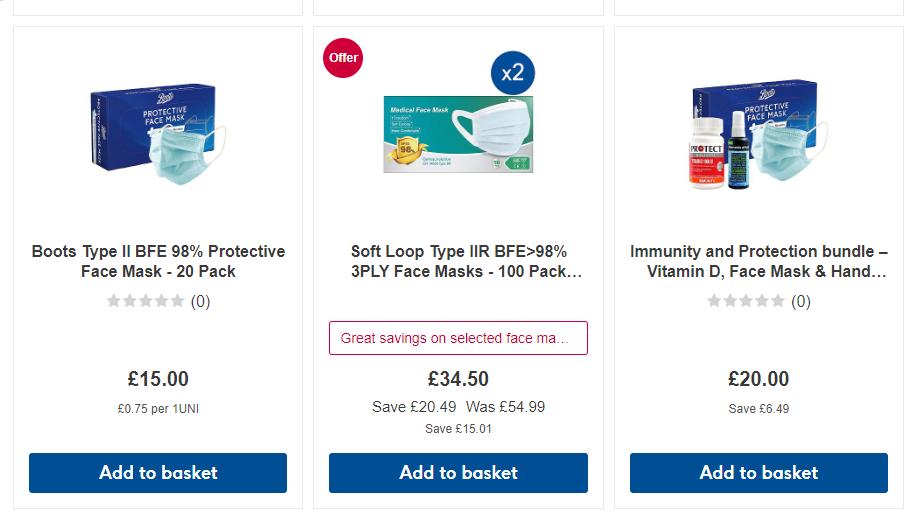
Task: Open the Boots Protective Face Mask image
Action: [x=158, y=133]
